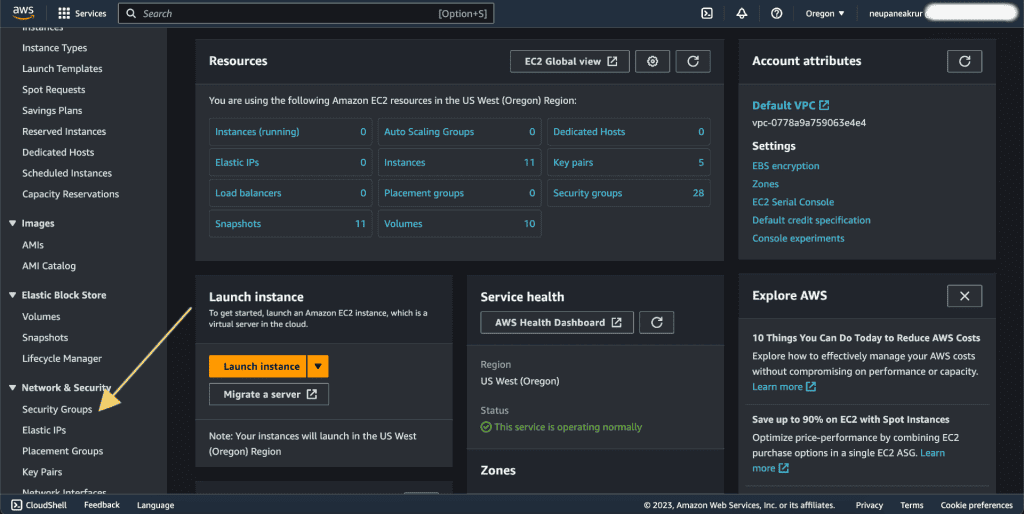Viewport: 1024px width, 514px height.
Task: Open Elastic IPs in the sidebar
Action: click(44, 430)
